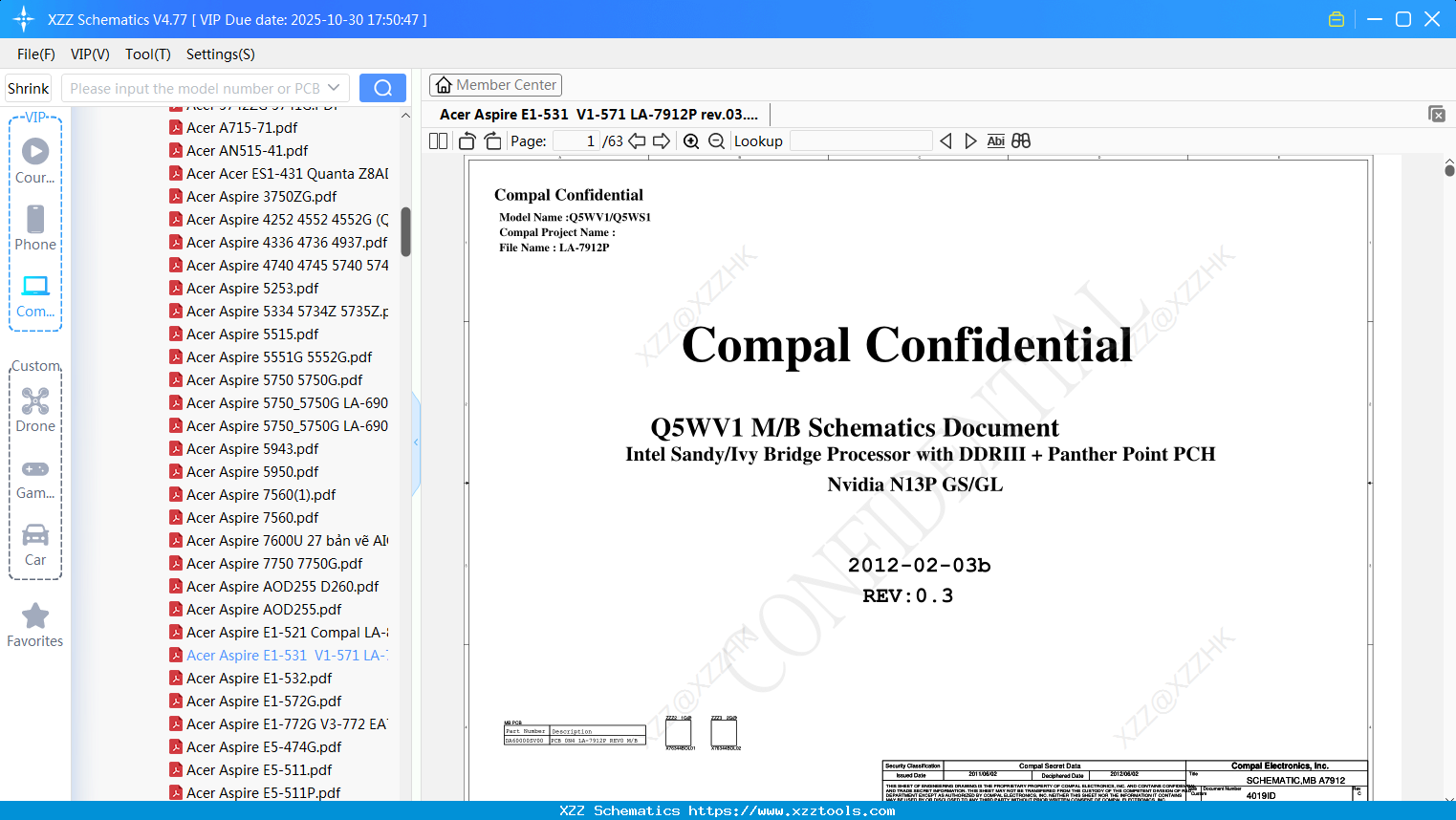Click the XZZ app logo in title bar
The width and height of the screenshot is (1456, 820).
pos(23,19)
